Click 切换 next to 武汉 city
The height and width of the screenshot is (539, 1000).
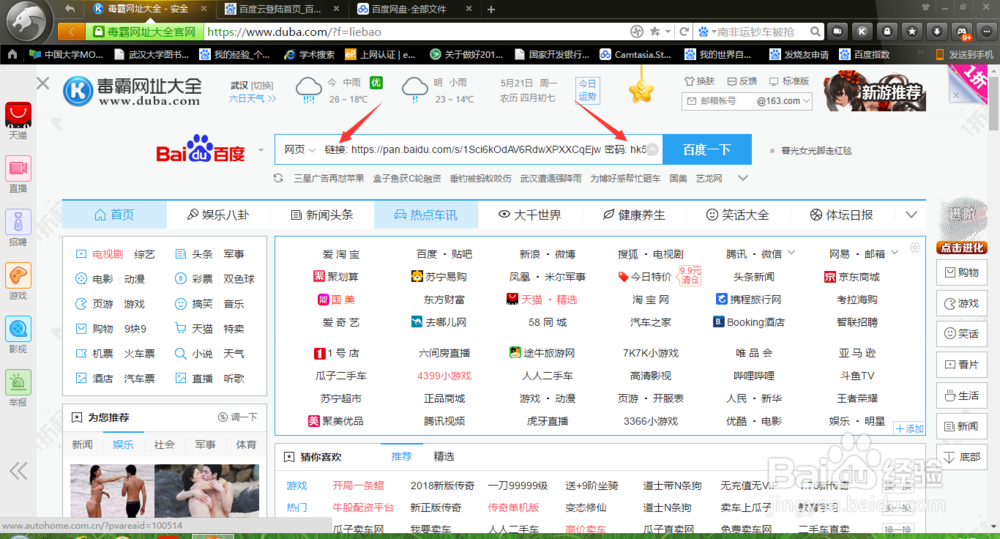click(x=263, y=85)
